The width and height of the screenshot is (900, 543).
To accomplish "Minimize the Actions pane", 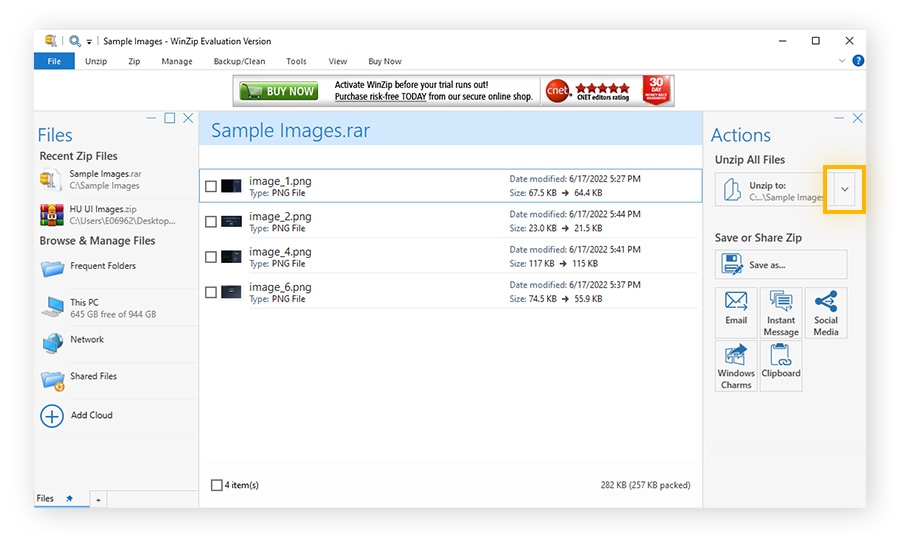I will tap(839, 118).
